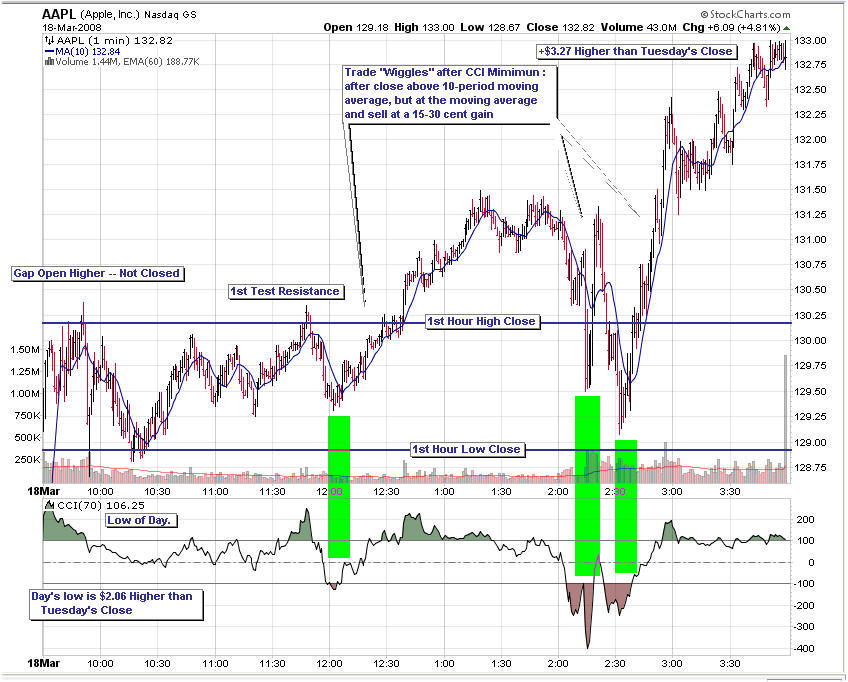Image resolution: width=848 pixels, height=682 pixels.
Task: Click the Chg +6.09 (+4.81%) value
Action: point(731,28)
